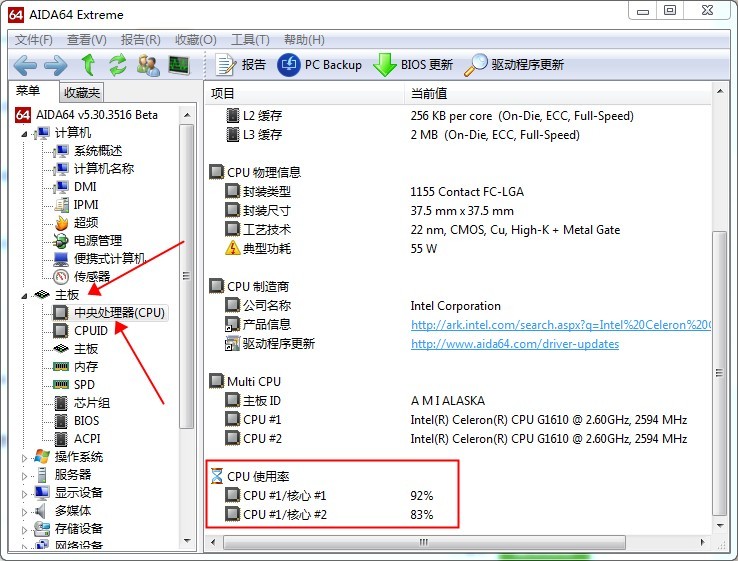This screenshot has width=738, height=561.
Task: Click the 多媒体 speaker icon
Action: click(x=40, y=511)
